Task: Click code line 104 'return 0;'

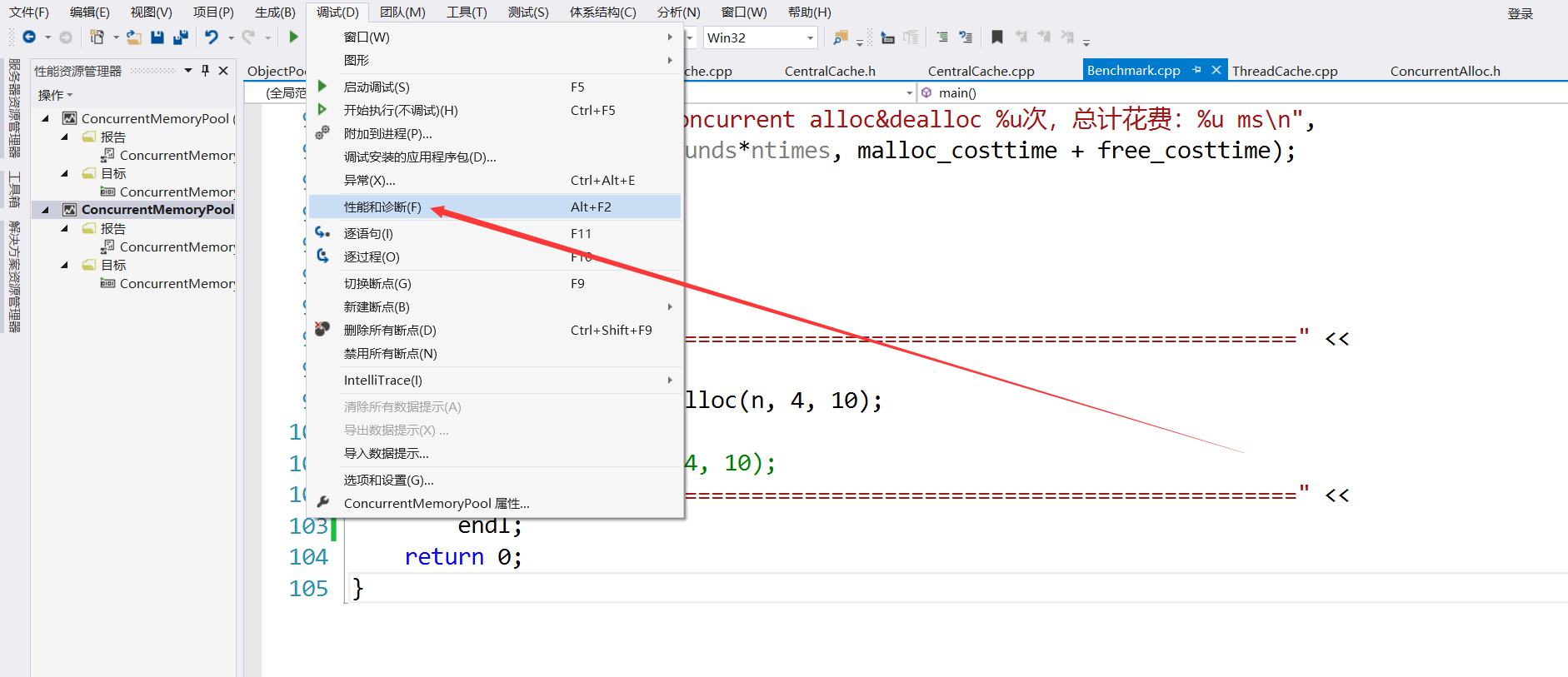Action: pyautogui.click(x=463, y=556)
